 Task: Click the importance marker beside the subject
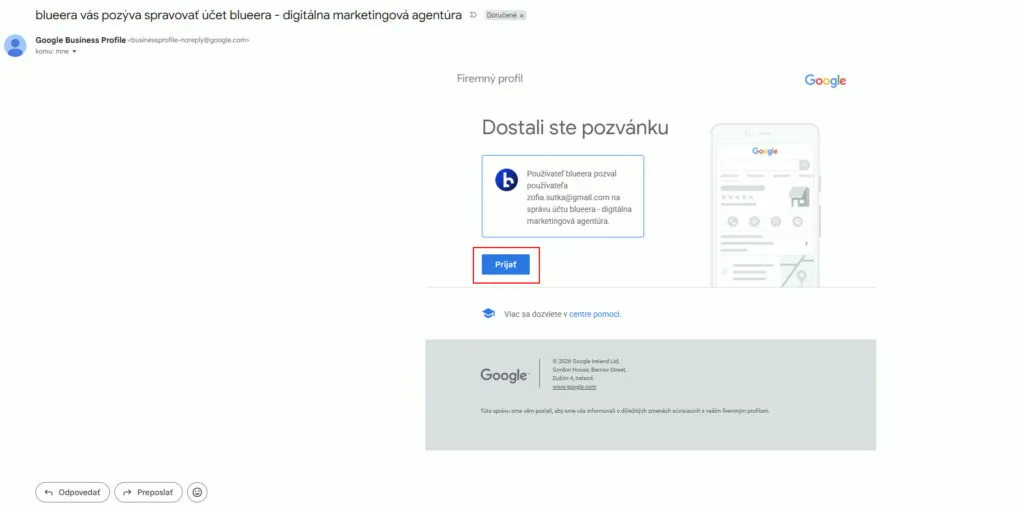473,16
